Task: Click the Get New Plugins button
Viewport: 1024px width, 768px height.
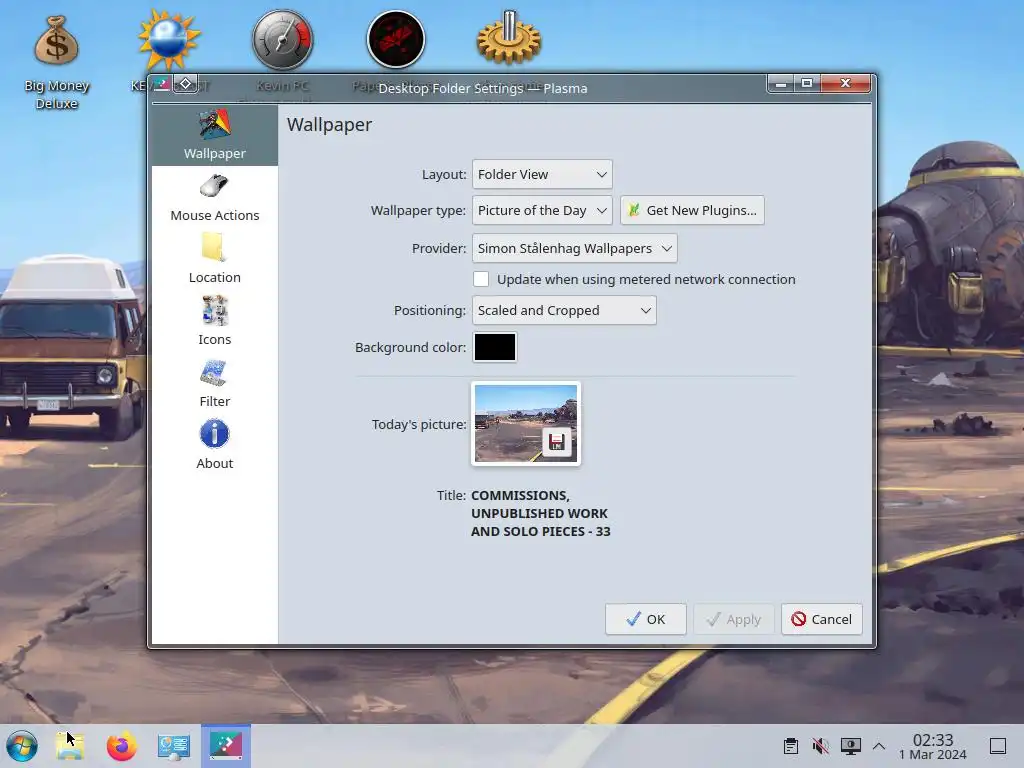Action: [692, 210]
